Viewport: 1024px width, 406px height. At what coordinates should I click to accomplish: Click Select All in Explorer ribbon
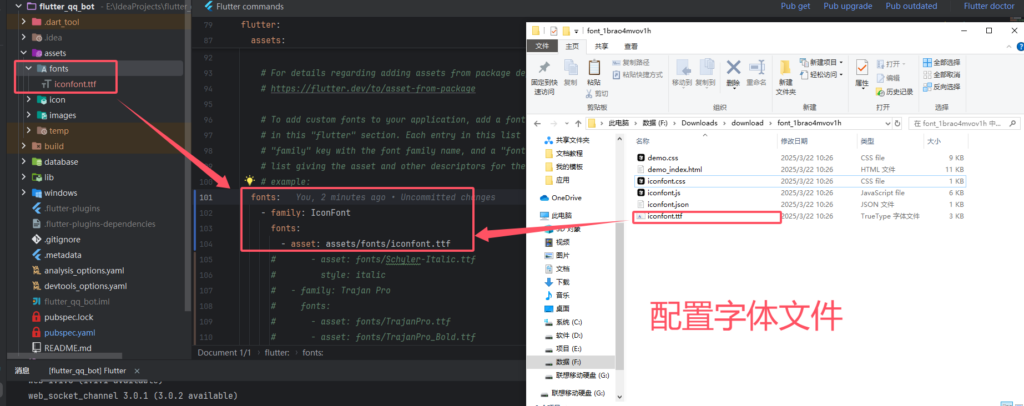pyautogui.click(x=941, y=63)
